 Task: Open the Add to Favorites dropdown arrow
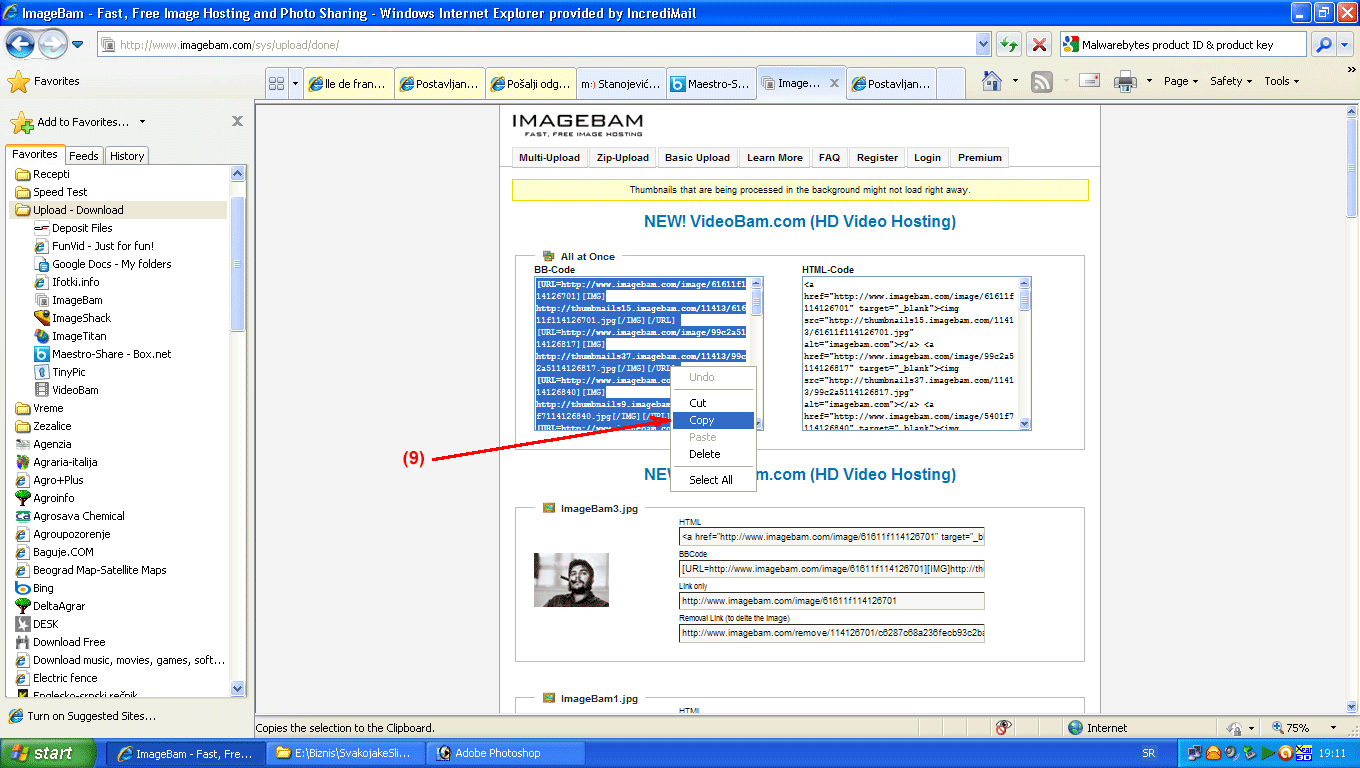(142, 122)
